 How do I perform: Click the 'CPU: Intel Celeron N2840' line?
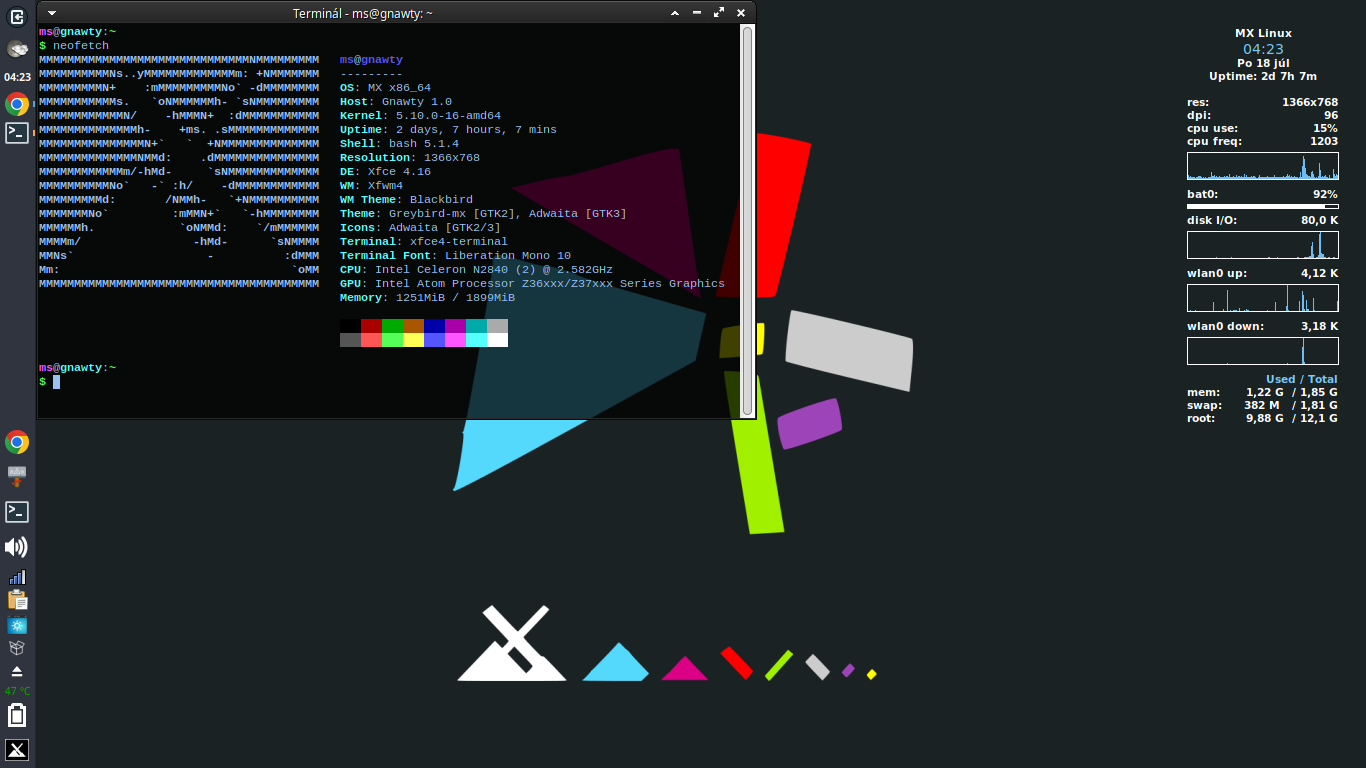[476, 270]
